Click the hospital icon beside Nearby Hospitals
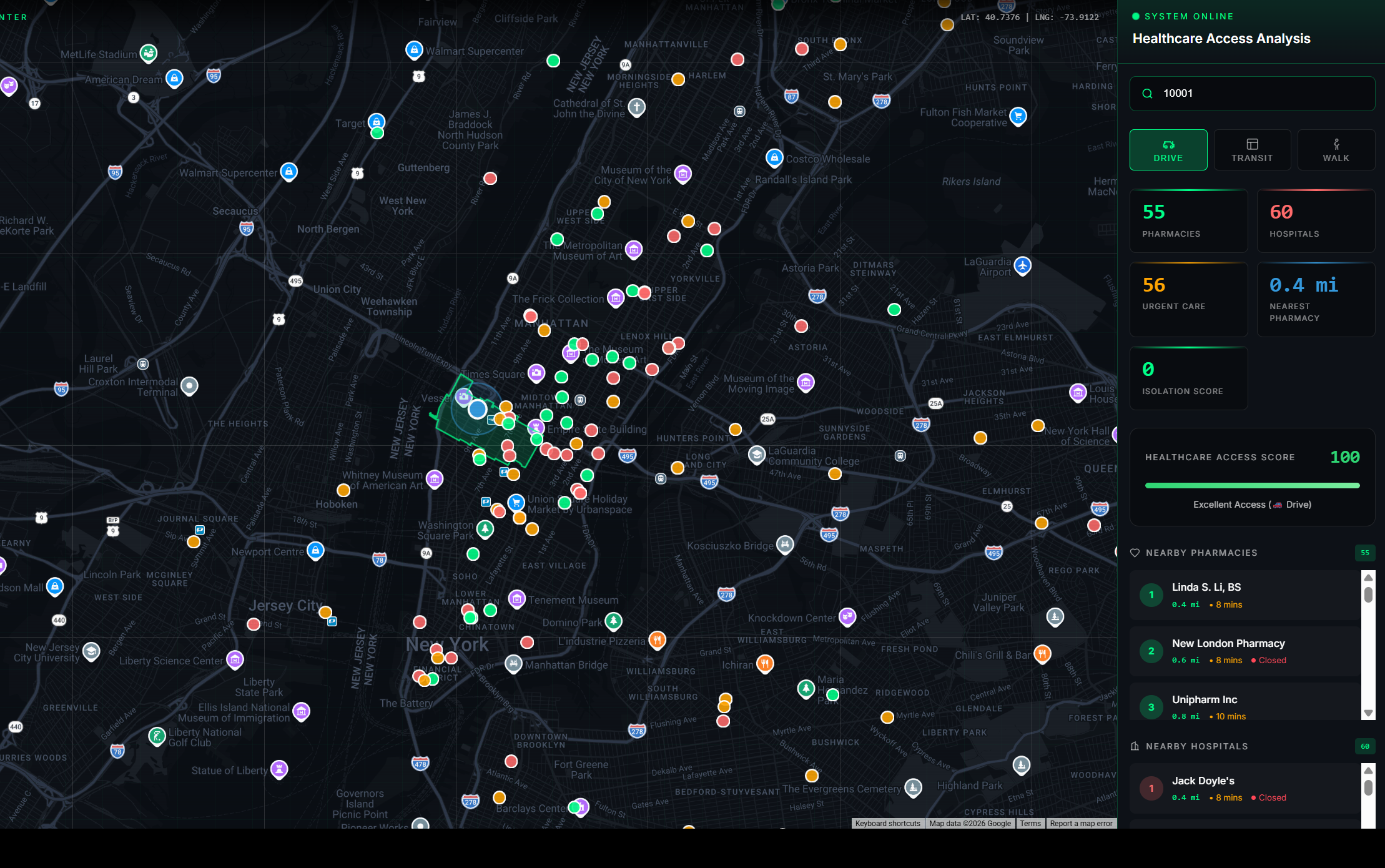 1135,746
